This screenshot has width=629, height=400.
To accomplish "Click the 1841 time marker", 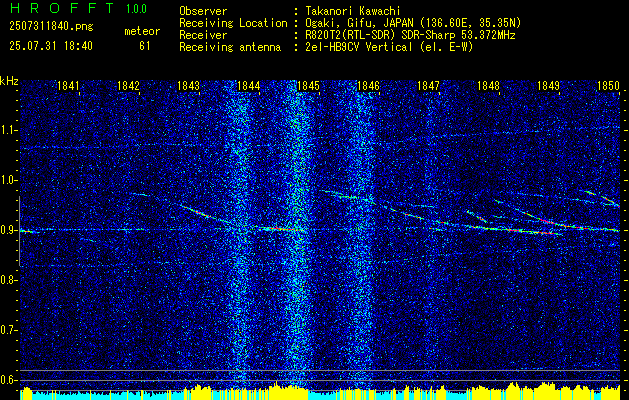I will point(68,85).
